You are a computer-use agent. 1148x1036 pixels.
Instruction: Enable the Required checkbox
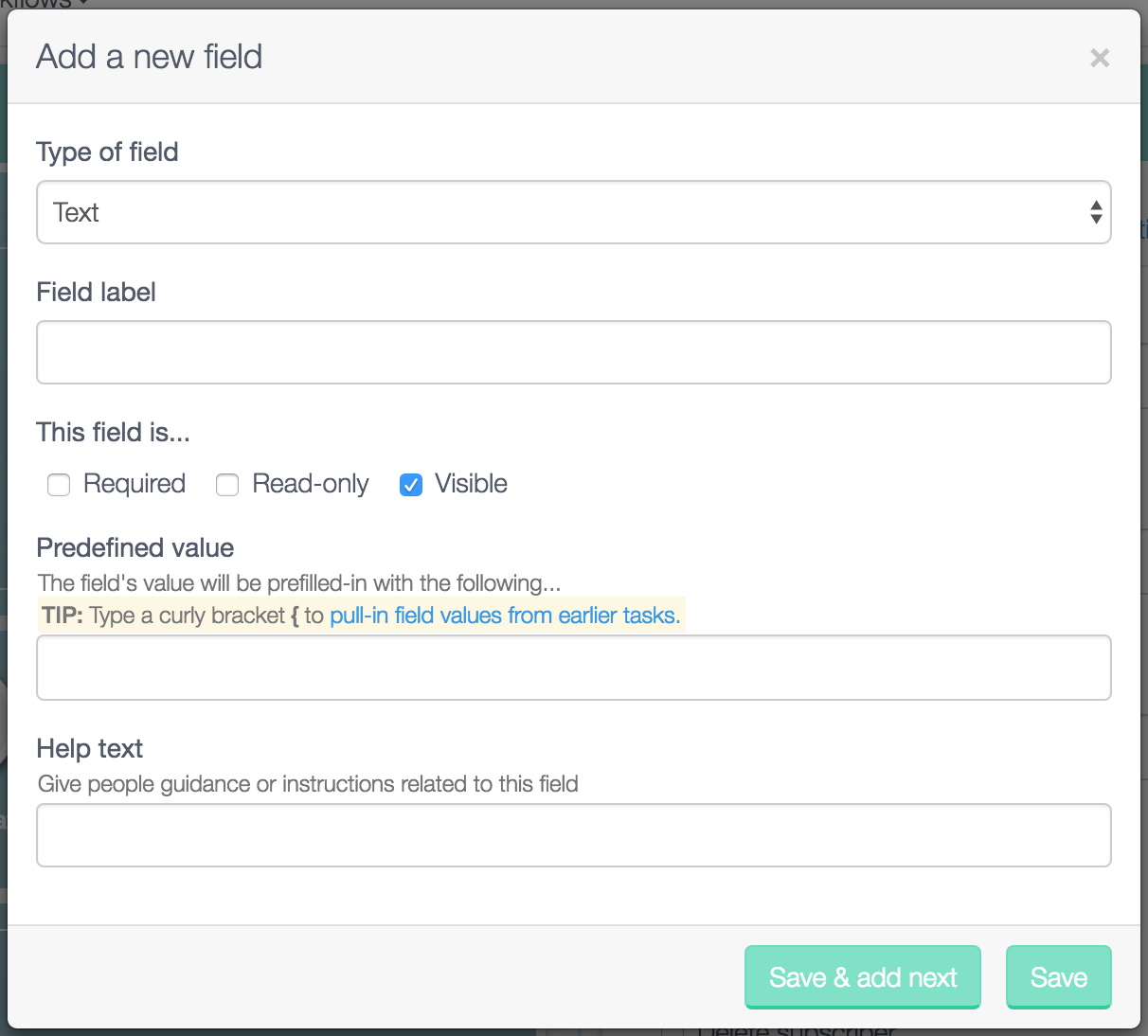(59, 485)
